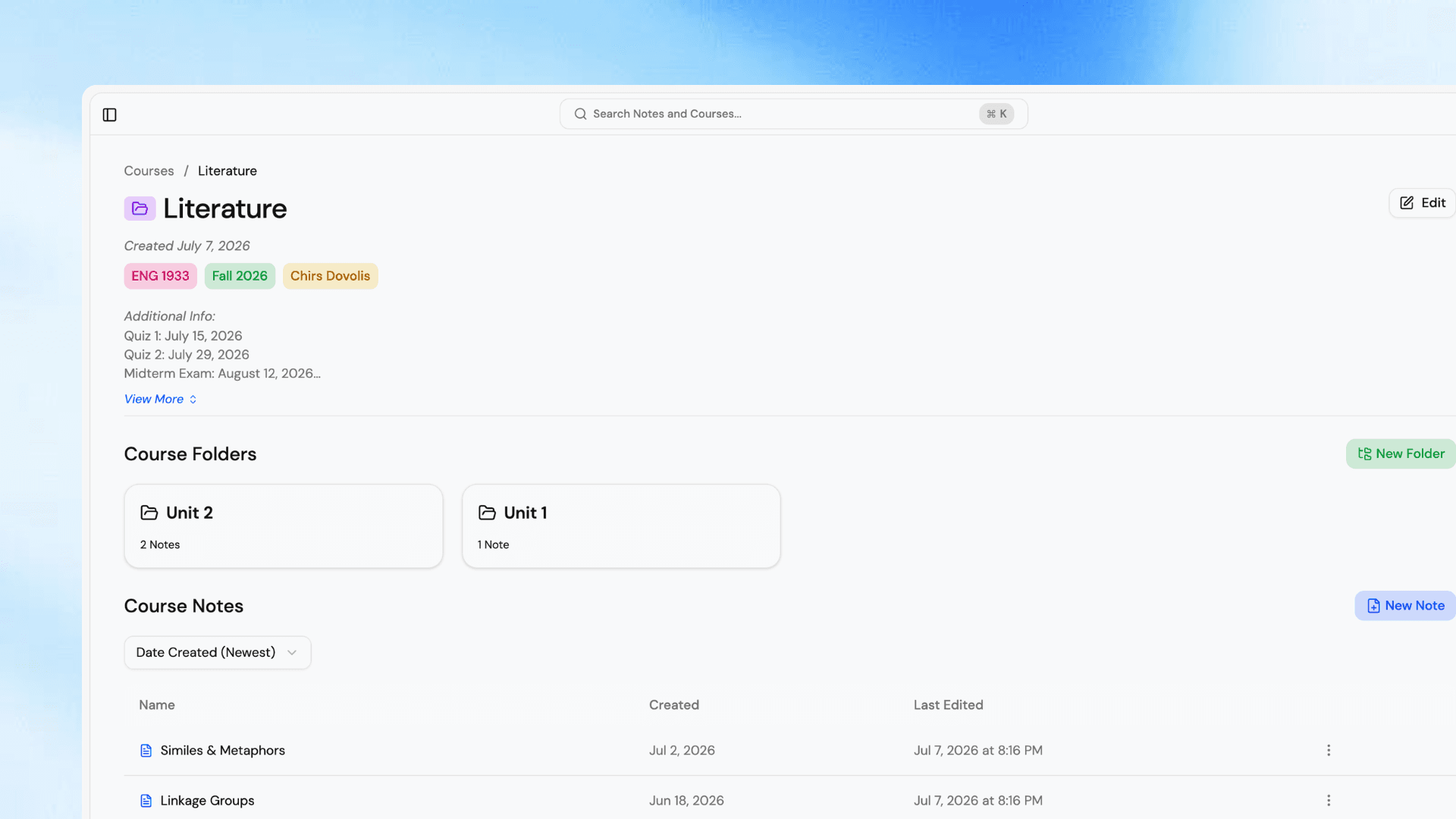Image resolution: width=1456 pixels, height=819 pixels.
Task: Click the Edit button
Action: (1422, 203)
